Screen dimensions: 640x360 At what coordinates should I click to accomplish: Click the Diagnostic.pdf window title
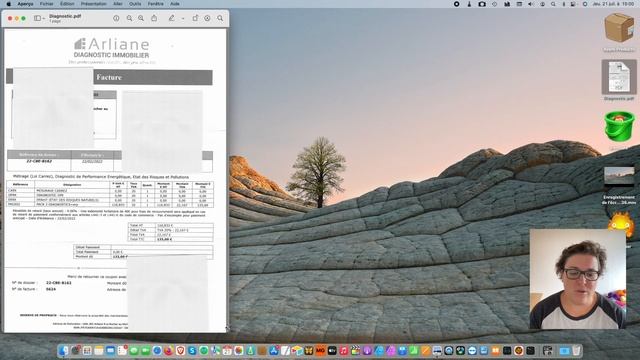point(65,16)
